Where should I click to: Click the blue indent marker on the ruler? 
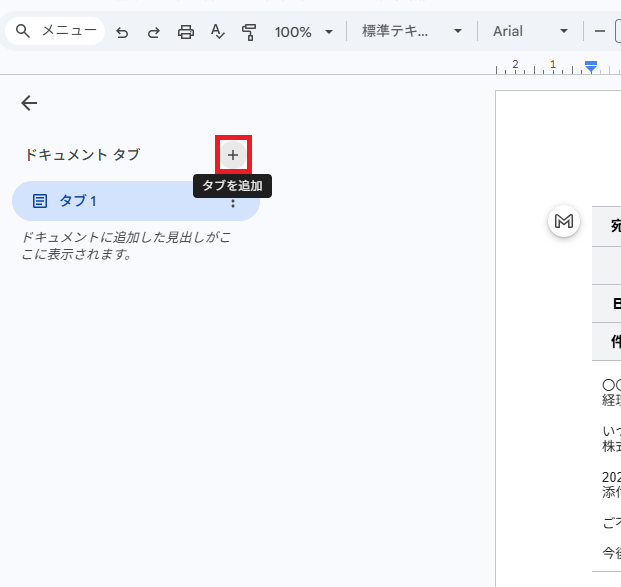click(x=591, y=66)
